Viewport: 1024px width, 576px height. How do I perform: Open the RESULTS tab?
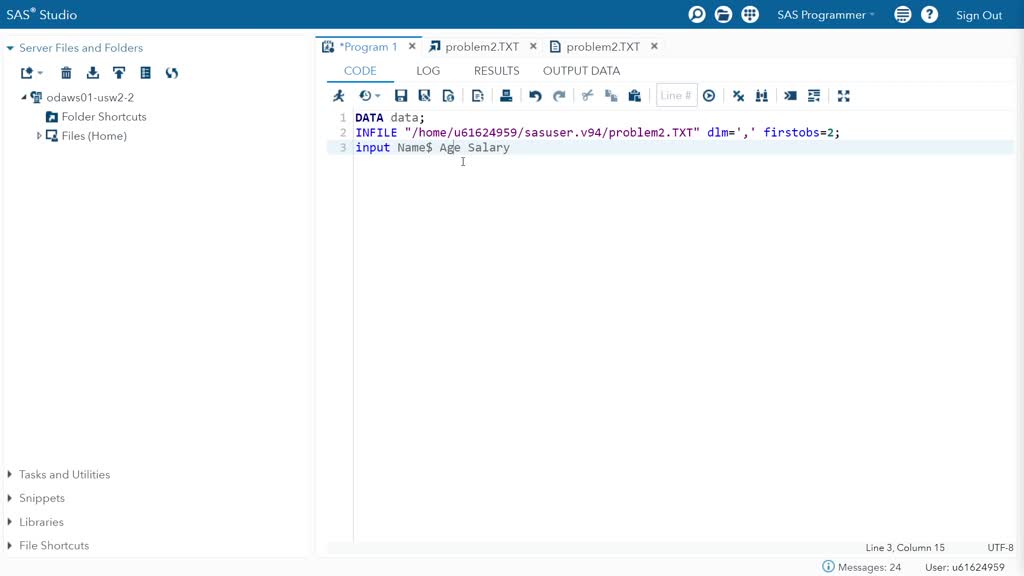coord(496,71)
